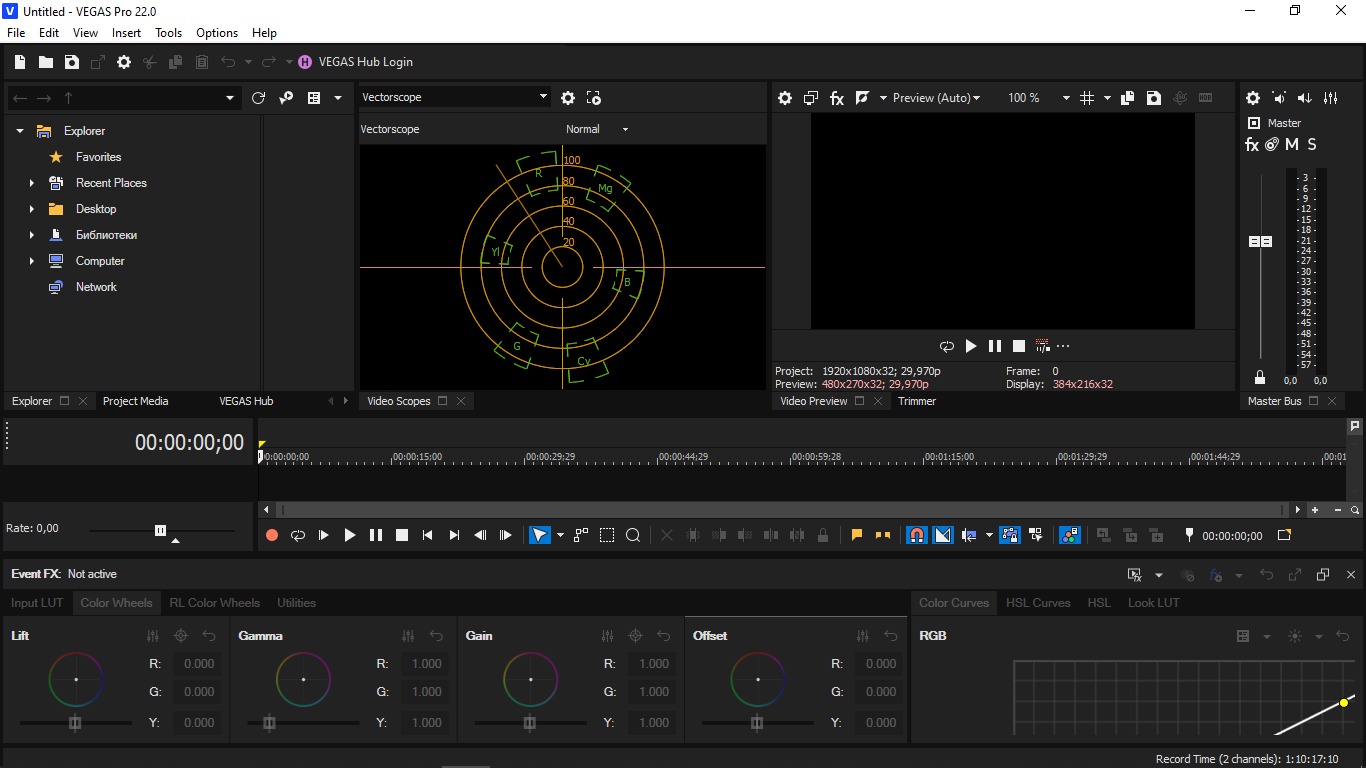The height and width of the screenshot is (768, 1366).
Task: Open Color Grading panel from toolbar
Action: (x=1069, y=535)
